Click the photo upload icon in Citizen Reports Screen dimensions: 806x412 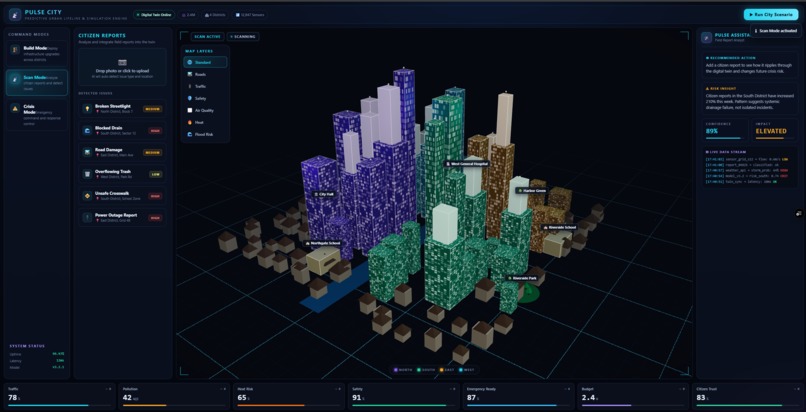tap(122, 62)
